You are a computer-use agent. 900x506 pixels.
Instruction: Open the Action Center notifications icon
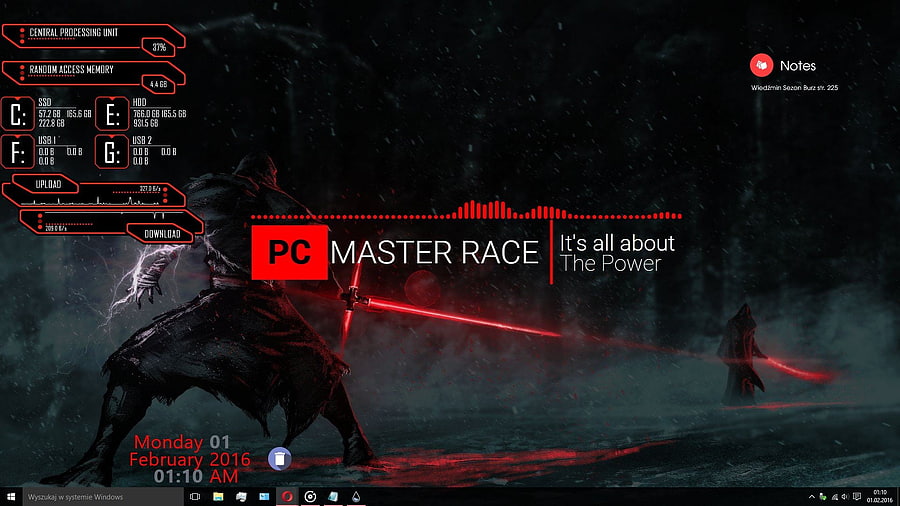click(857, 497)
